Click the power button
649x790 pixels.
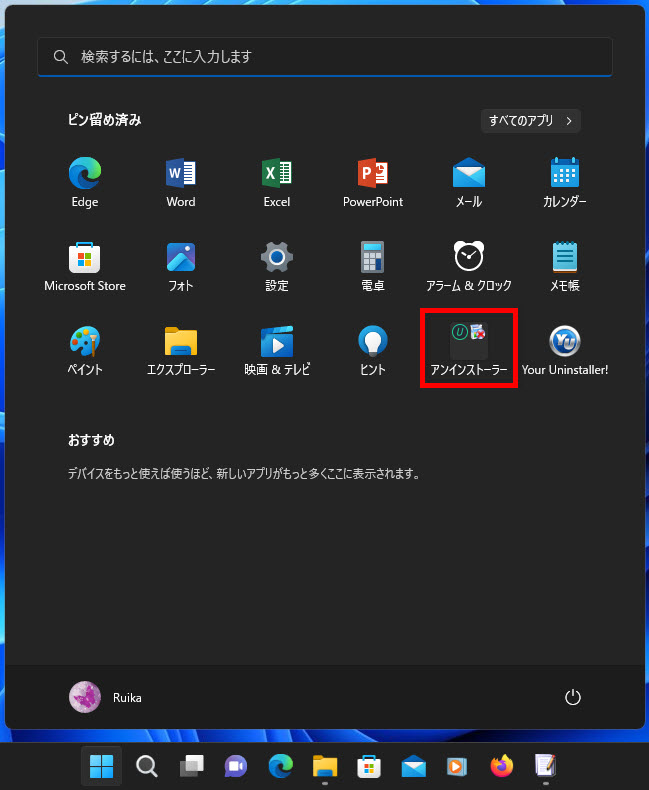pyautogui.click(x=573, y=697)
